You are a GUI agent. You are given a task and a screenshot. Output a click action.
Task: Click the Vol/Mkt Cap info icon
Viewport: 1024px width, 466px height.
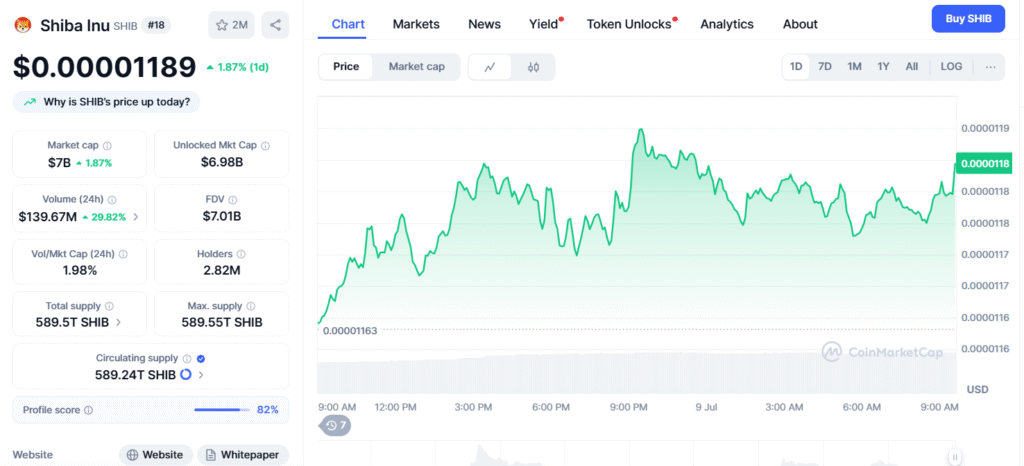coord(123,254)
